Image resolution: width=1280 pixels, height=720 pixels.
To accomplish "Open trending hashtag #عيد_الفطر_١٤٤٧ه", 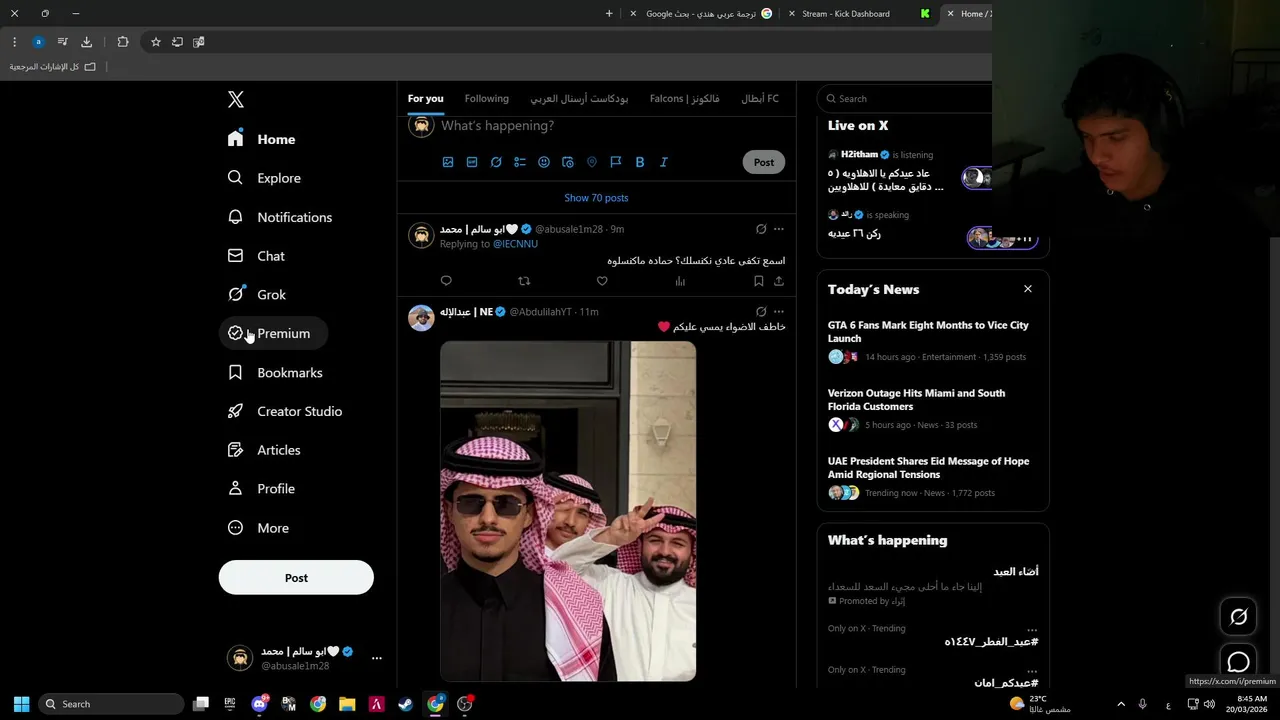I will (x=991, y=642).
